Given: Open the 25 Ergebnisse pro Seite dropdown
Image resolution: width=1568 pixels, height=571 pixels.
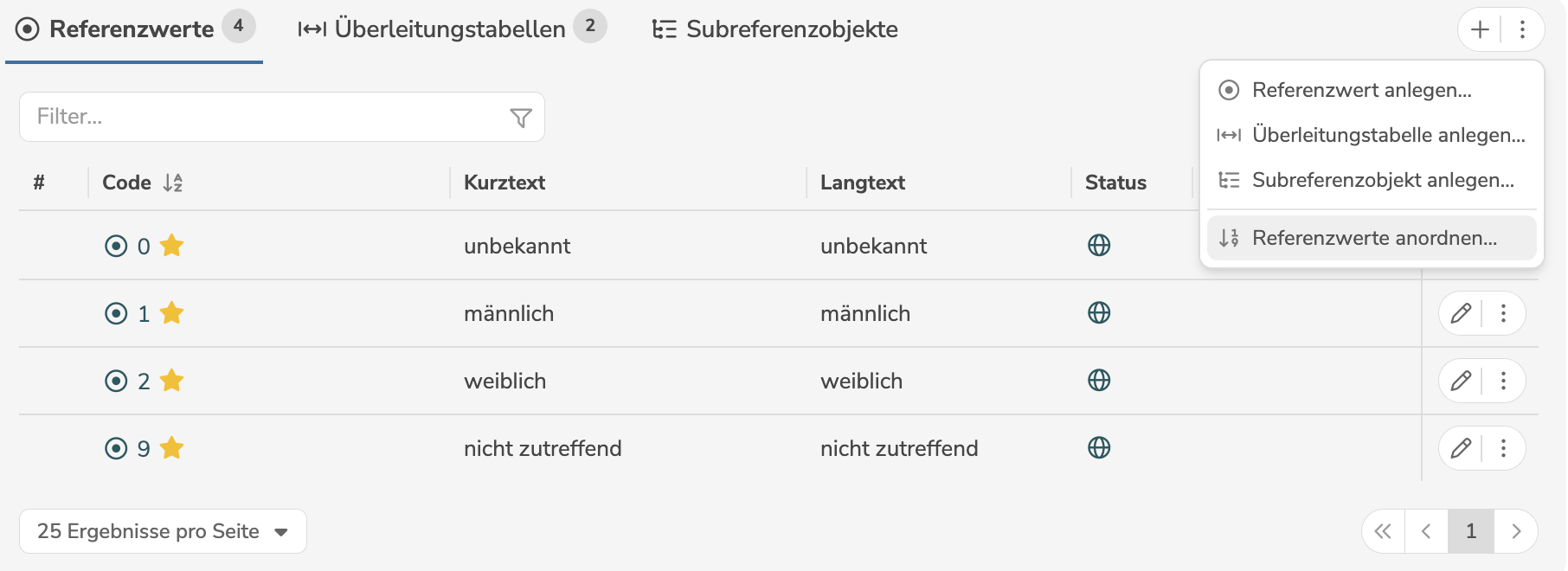Looking at the screenshot, I should [x=163, y=531].
